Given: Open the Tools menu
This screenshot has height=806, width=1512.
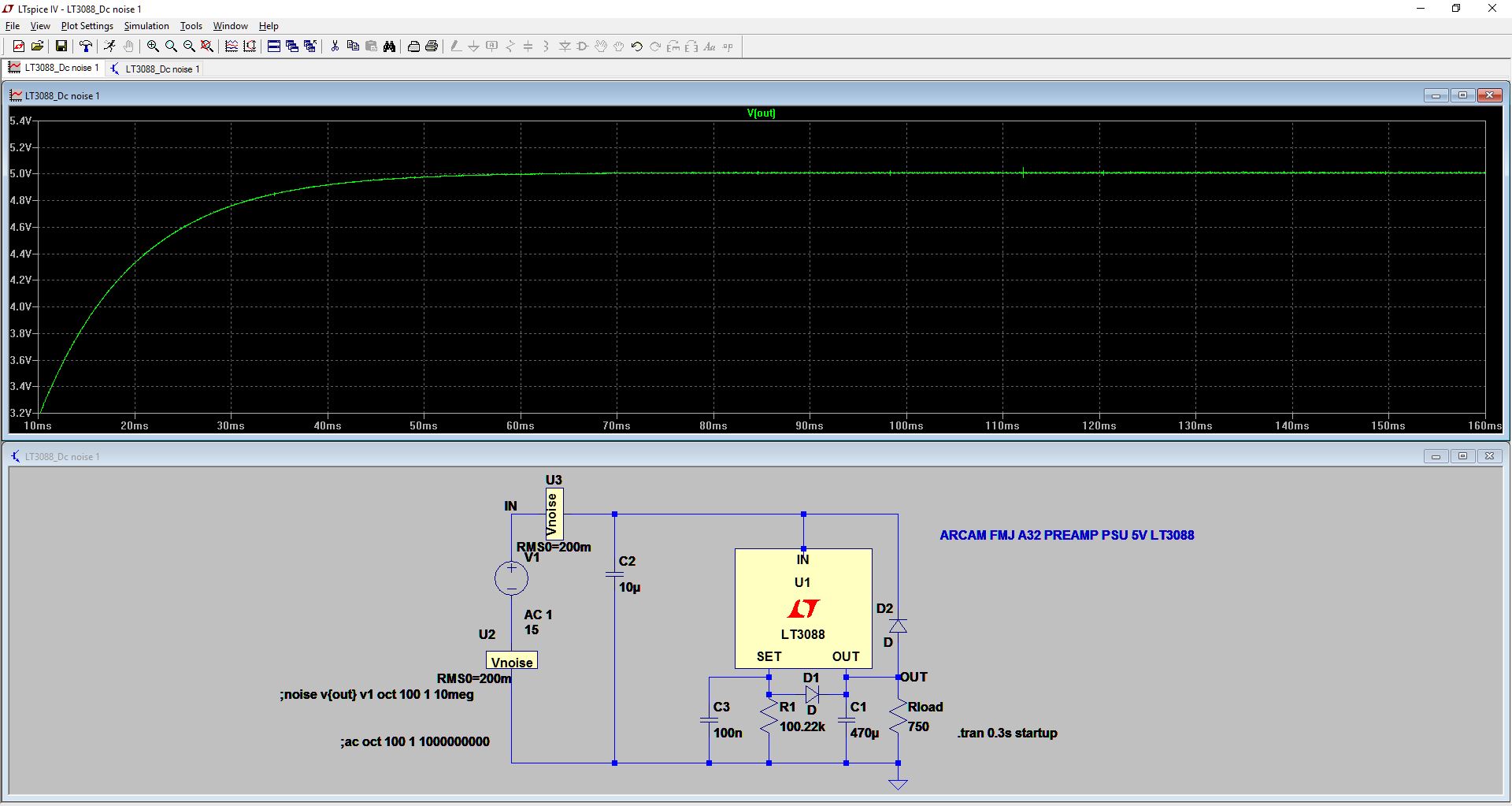Looking at the screenshot, I should coord(191,26).
